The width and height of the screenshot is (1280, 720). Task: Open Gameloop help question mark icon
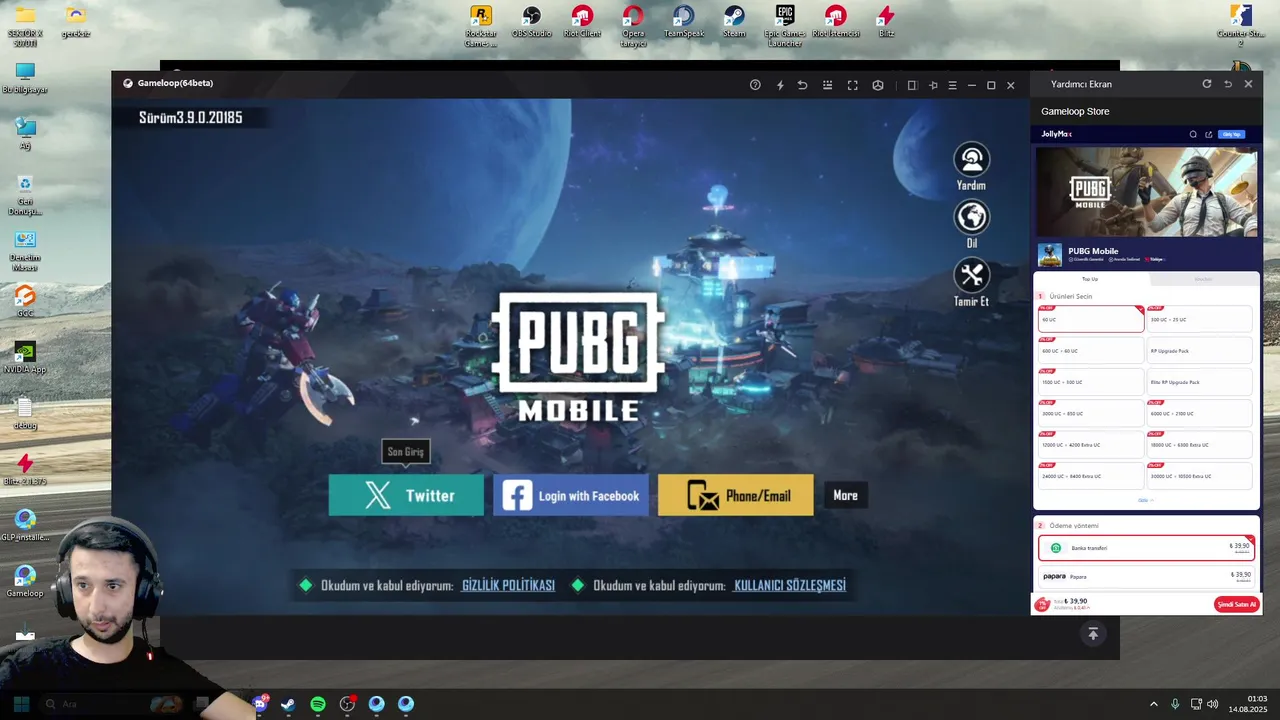755,85
